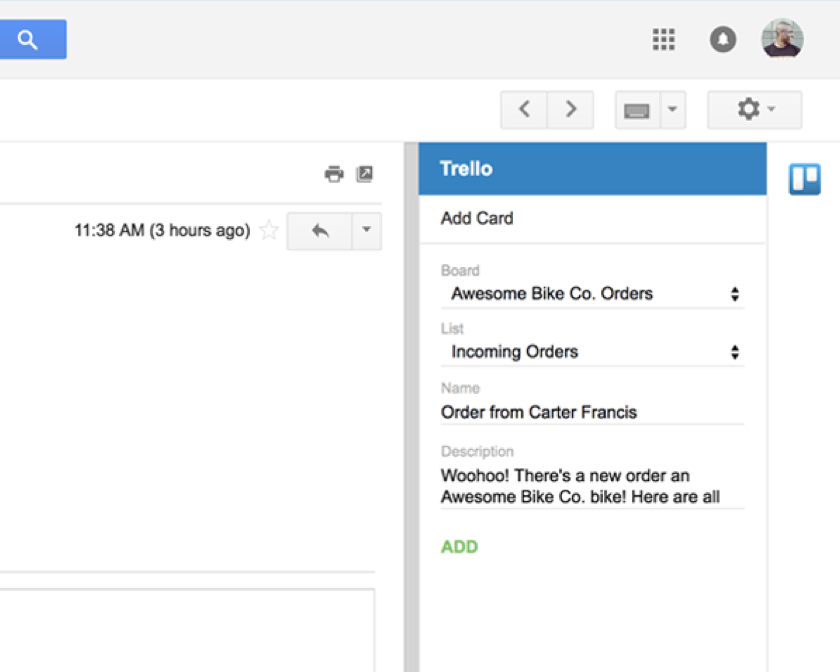This screenshot has width=840, height=672.
Task: Edit the card Name field
Action: pyautogui.click(x=592, y=412)
